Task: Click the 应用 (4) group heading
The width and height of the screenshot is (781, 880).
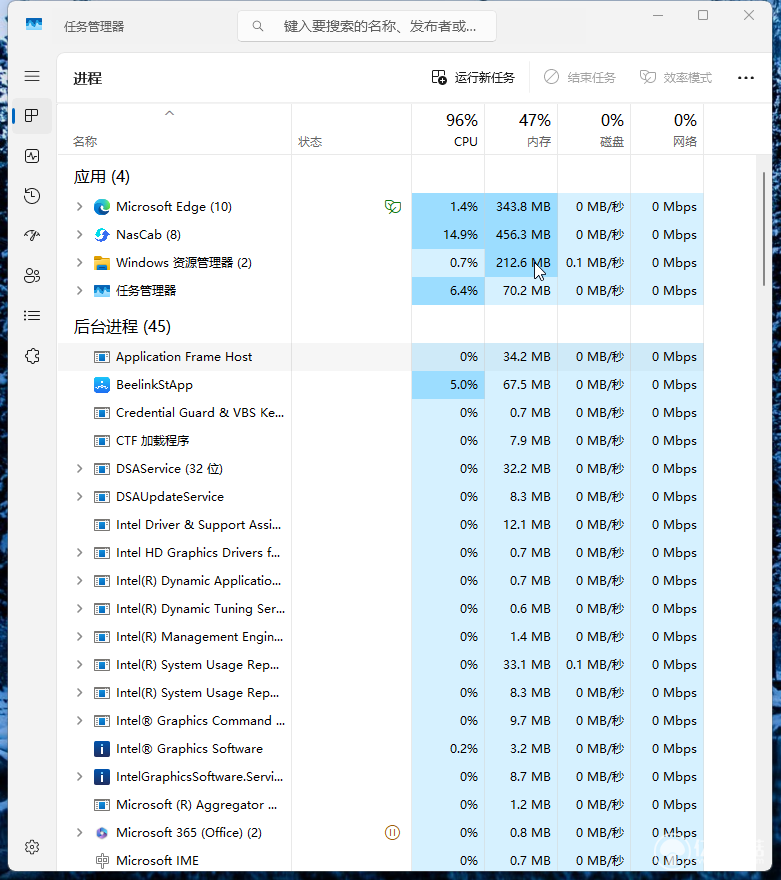Action: click(102, 177)
